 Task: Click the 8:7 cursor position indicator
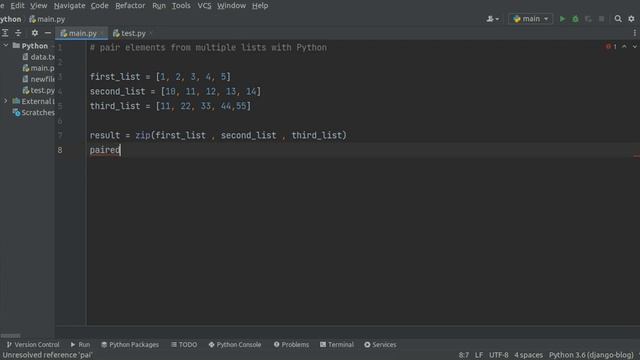pos(463,355)
